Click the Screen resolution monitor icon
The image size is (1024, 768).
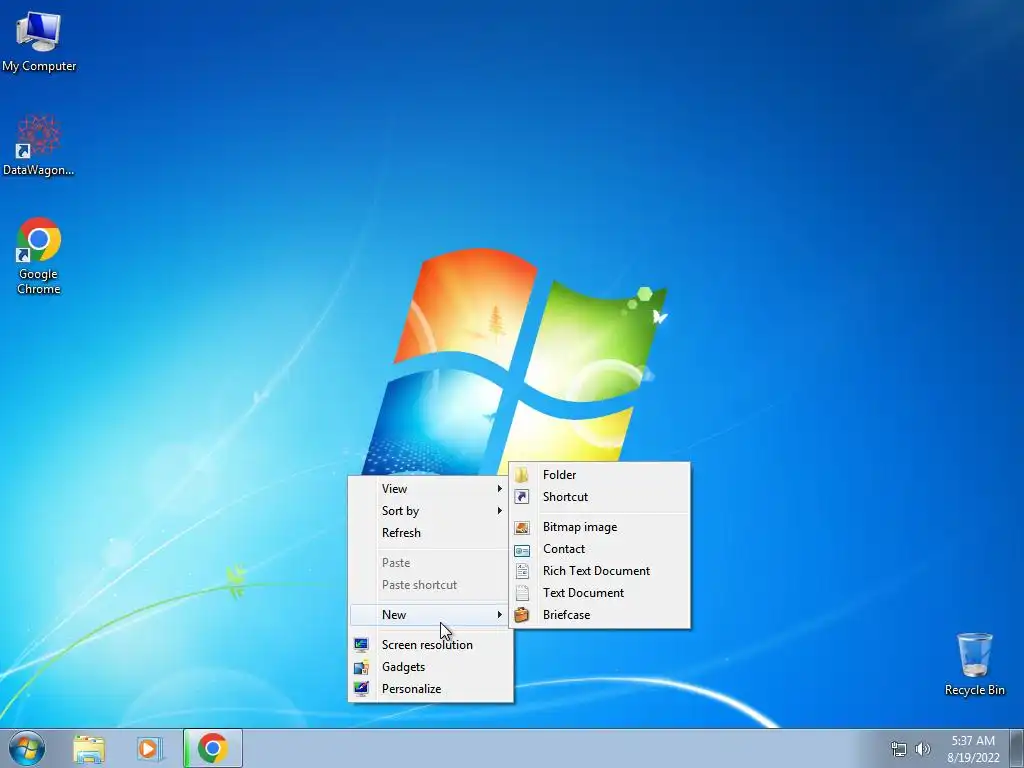[361, 645]
